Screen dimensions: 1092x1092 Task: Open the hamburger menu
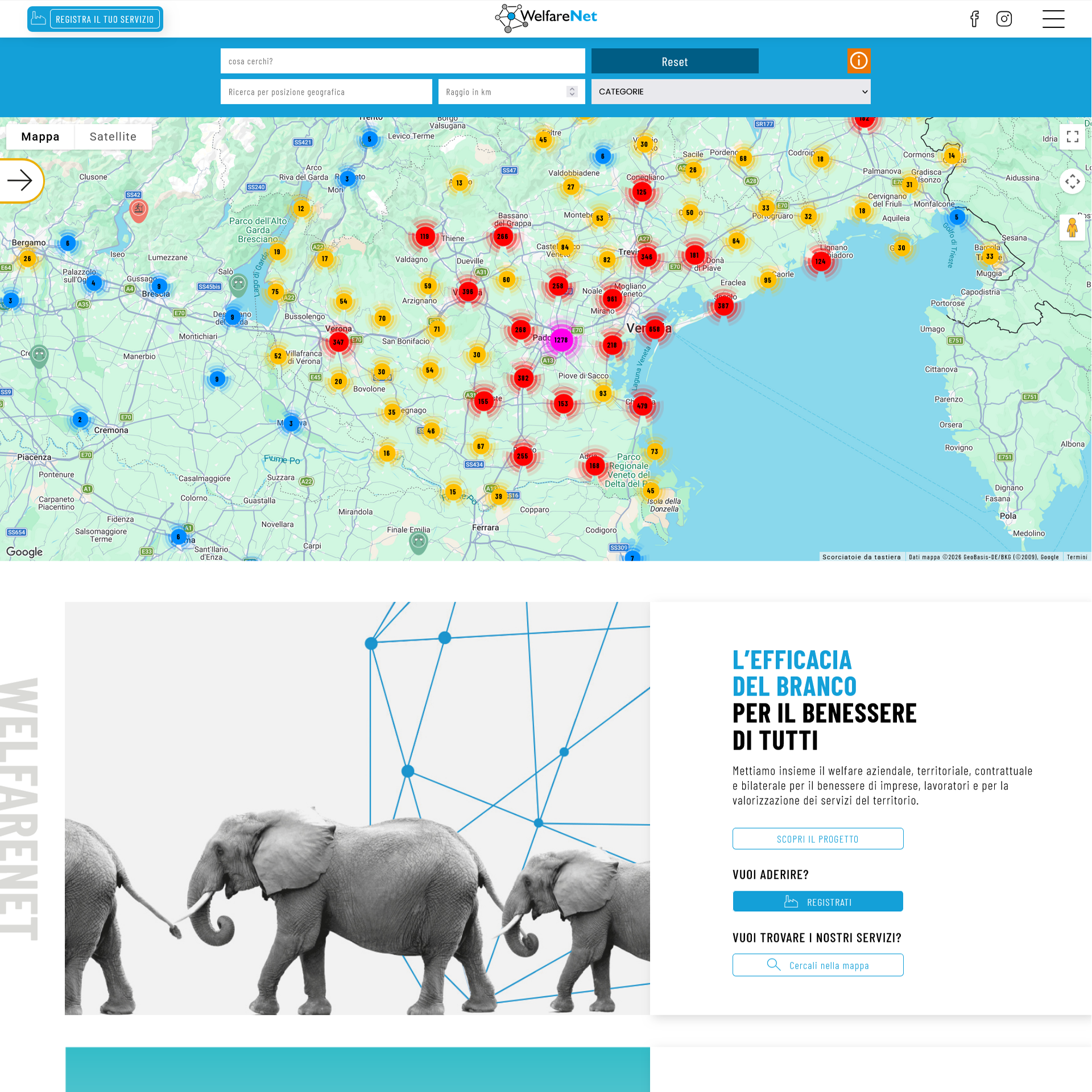1053,19
